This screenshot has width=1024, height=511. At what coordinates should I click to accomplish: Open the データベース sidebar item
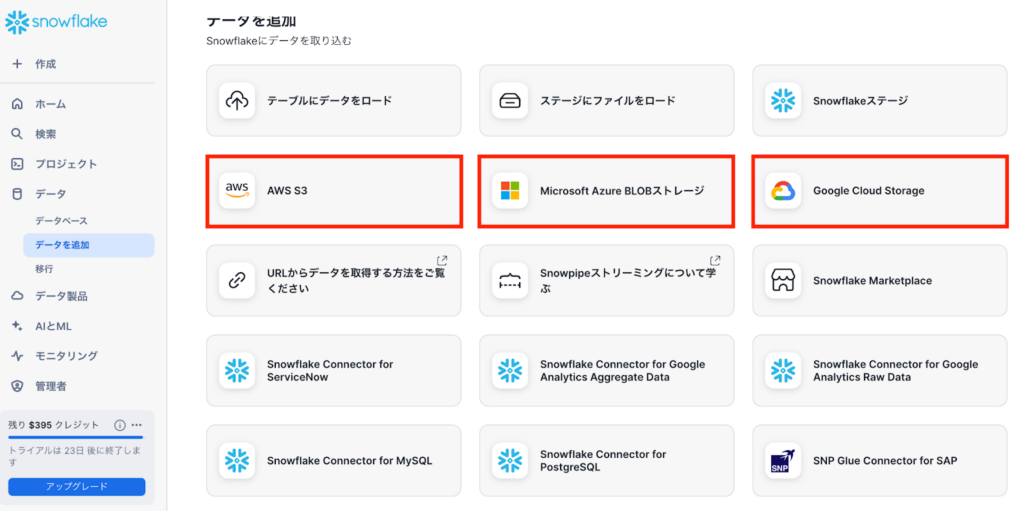point(61,220)
